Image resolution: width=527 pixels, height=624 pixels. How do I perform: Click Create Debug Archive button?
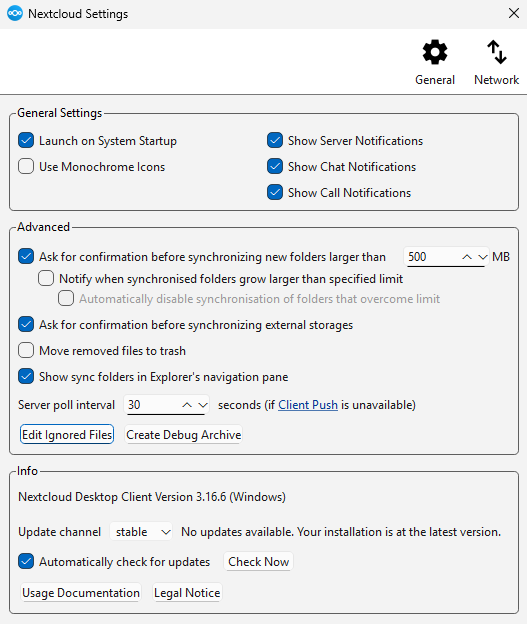183,435
